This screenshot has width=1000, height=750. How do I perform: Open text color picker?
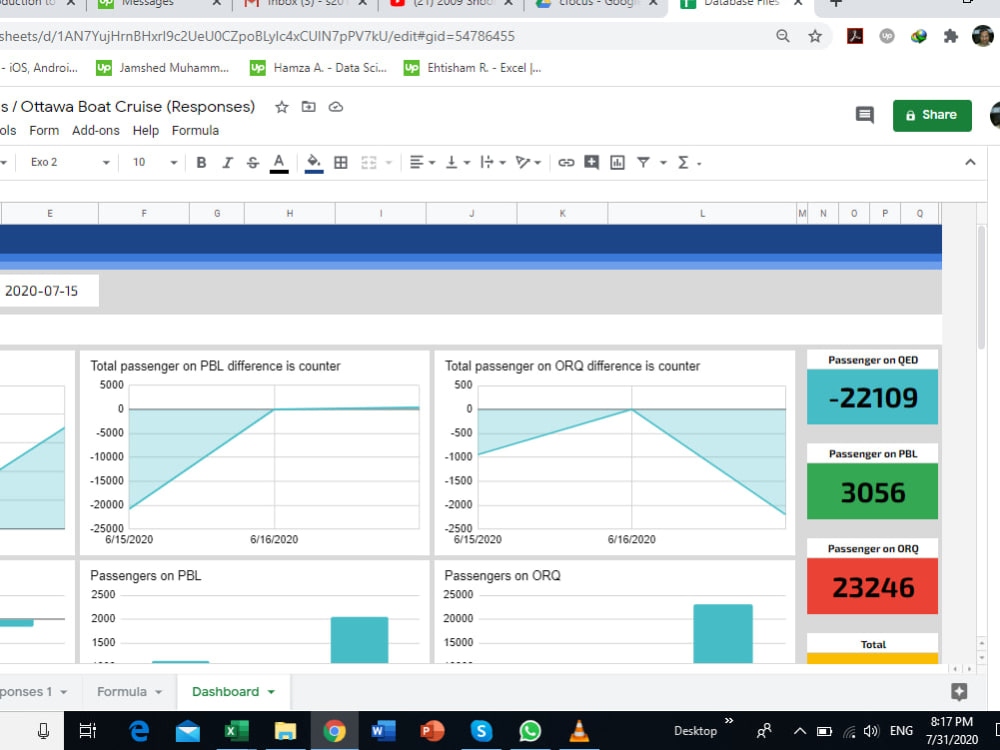(x=279, y=163)
